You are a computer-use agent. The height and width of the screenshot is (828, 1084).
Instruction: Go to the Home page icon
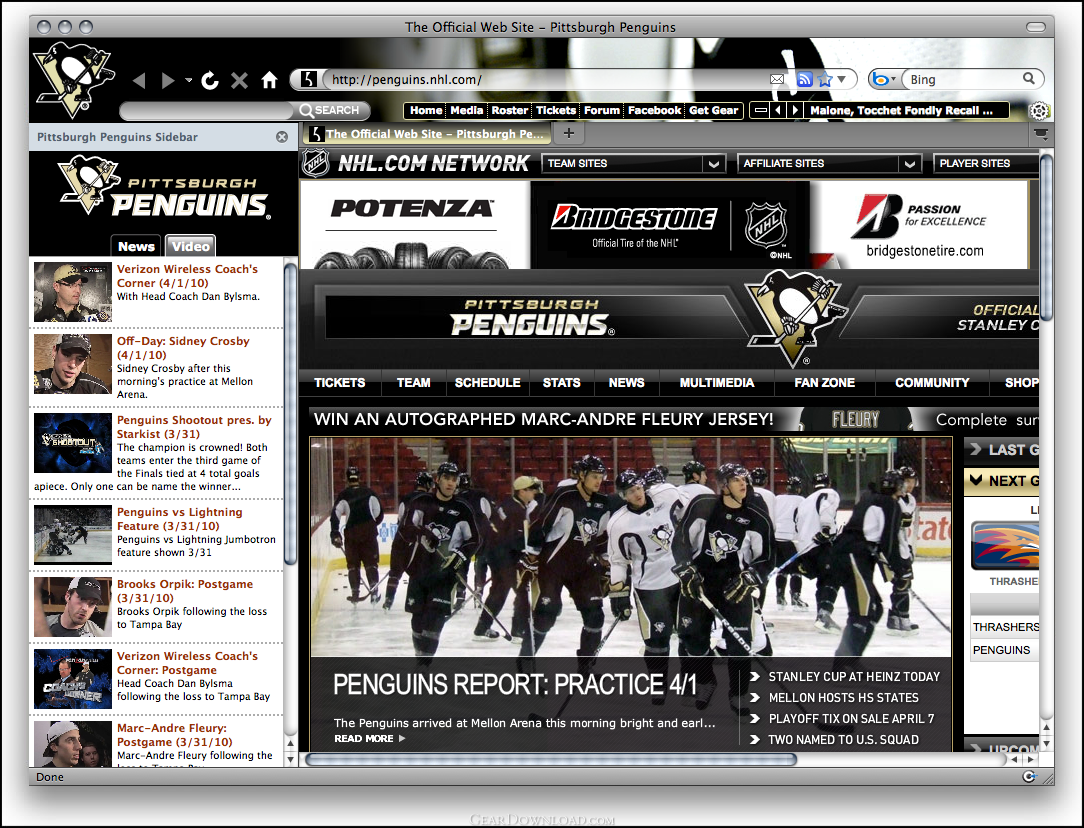[270, 80]
